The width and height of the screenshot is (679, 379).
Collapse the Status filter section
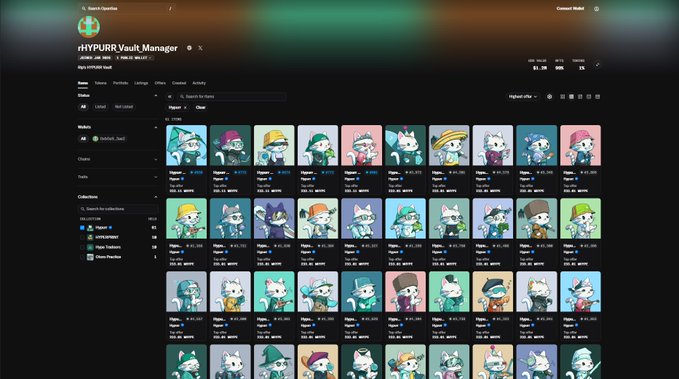(x=156, y=96)
